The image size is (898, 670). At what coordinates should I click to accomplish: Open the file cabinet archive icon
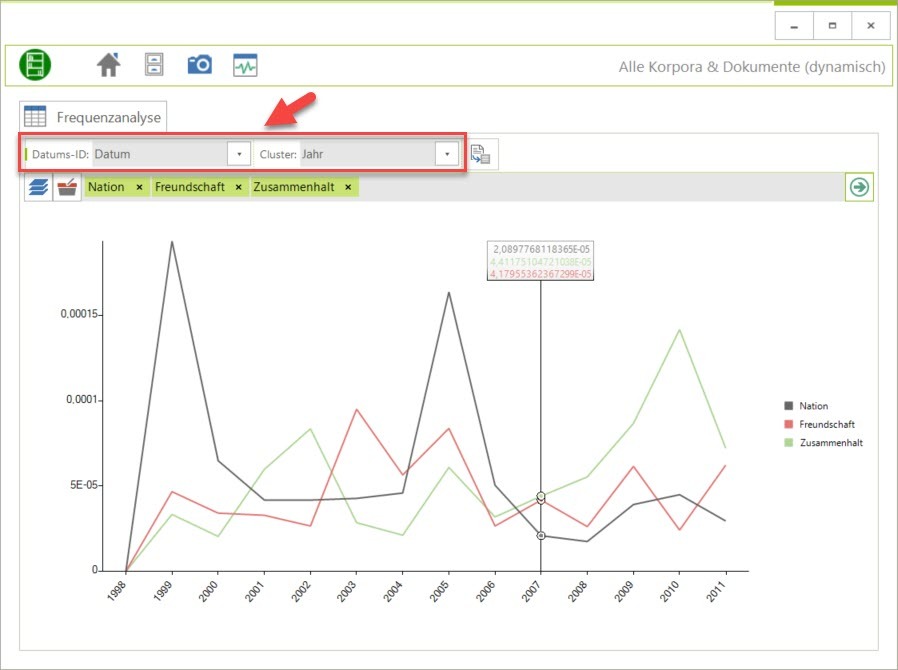[153, 65]
